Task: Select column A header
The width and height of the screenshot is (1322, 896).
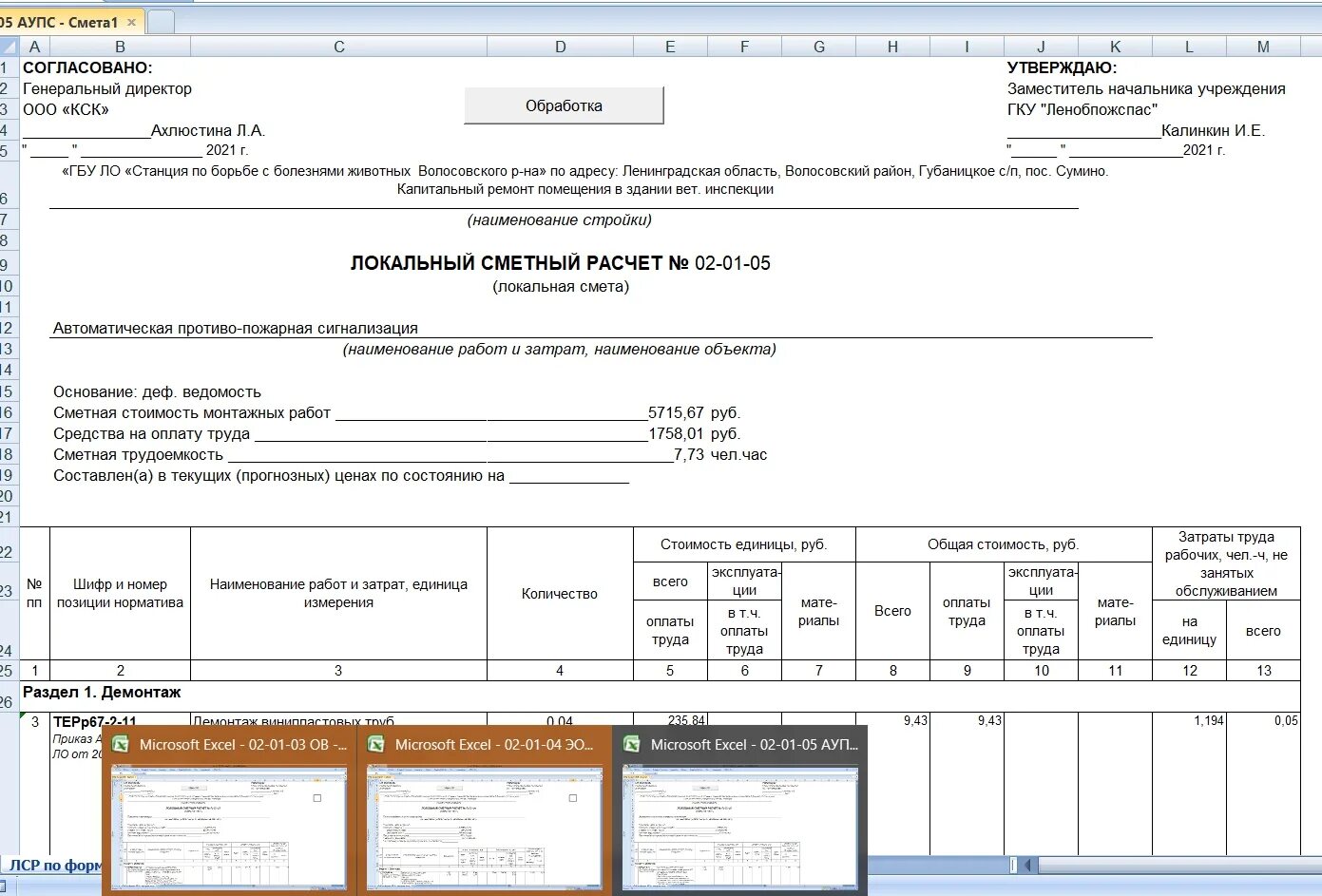Action: coord(34,47)
